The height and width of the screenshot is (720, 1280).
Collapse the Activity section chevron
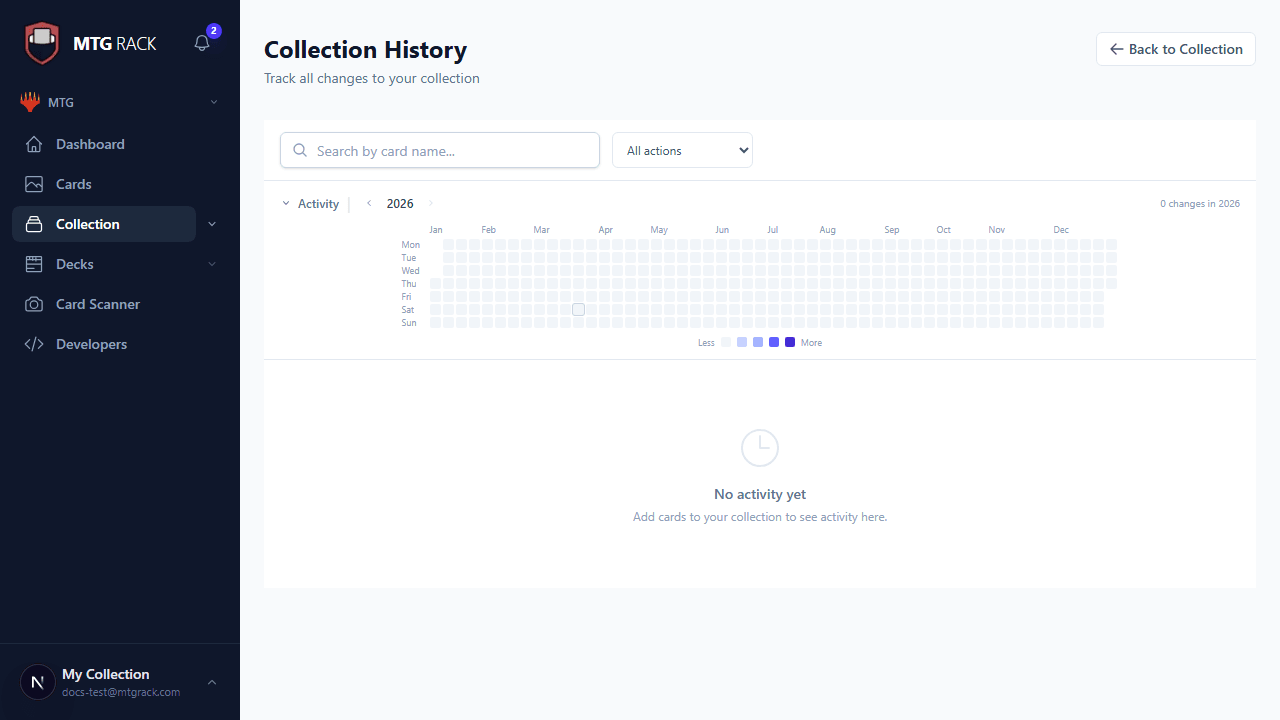click(x=285, y=203)
